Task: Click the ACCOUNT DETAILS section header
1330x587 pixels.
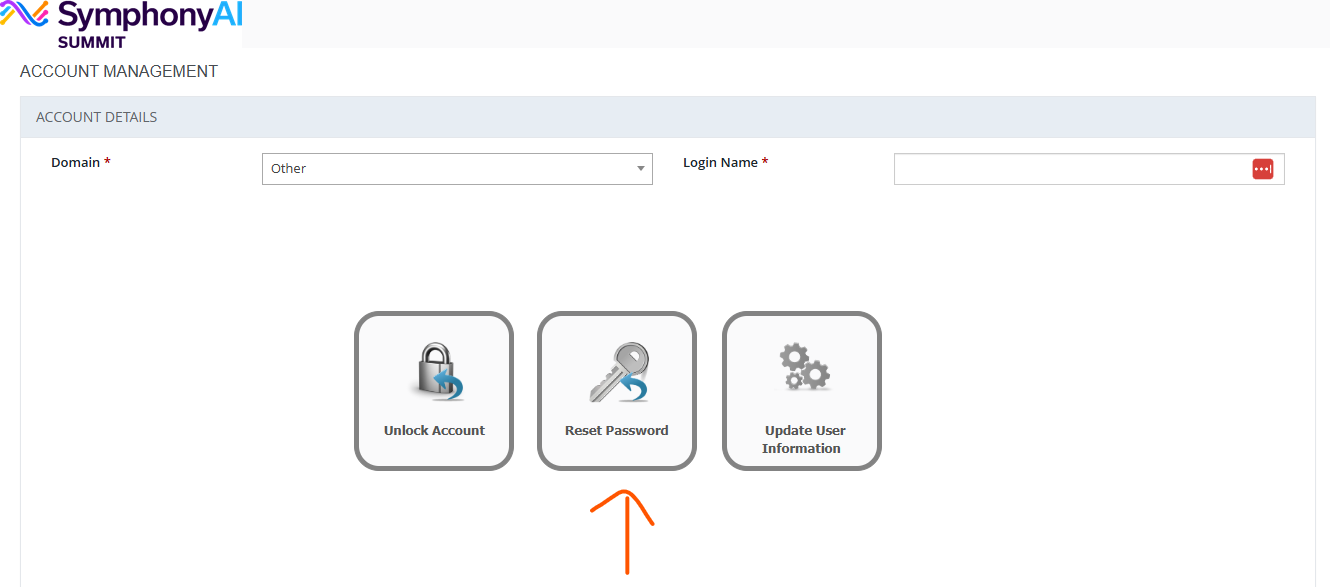Action: pos(97,117)
